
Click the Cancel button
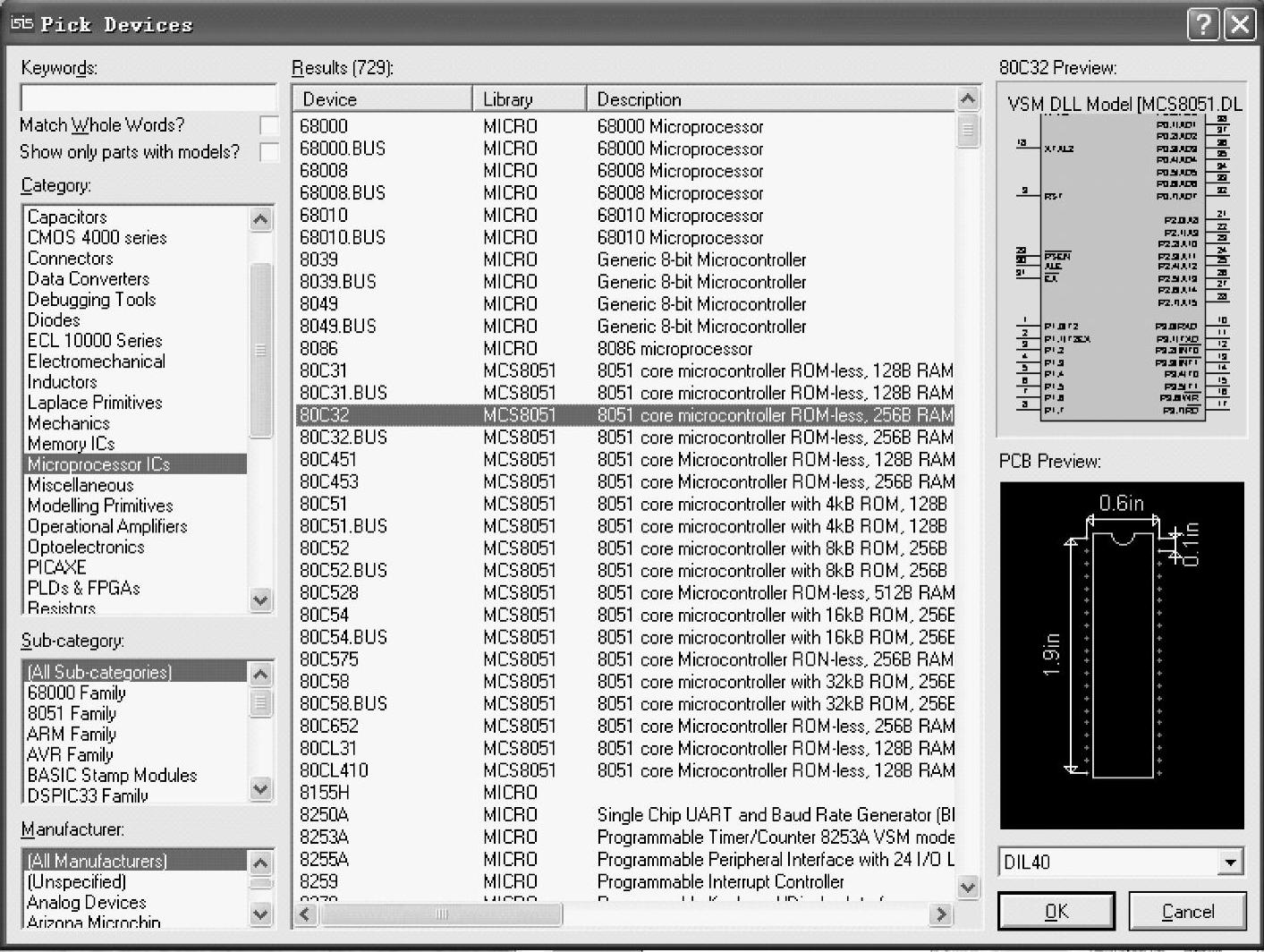tap(1187, 911)
